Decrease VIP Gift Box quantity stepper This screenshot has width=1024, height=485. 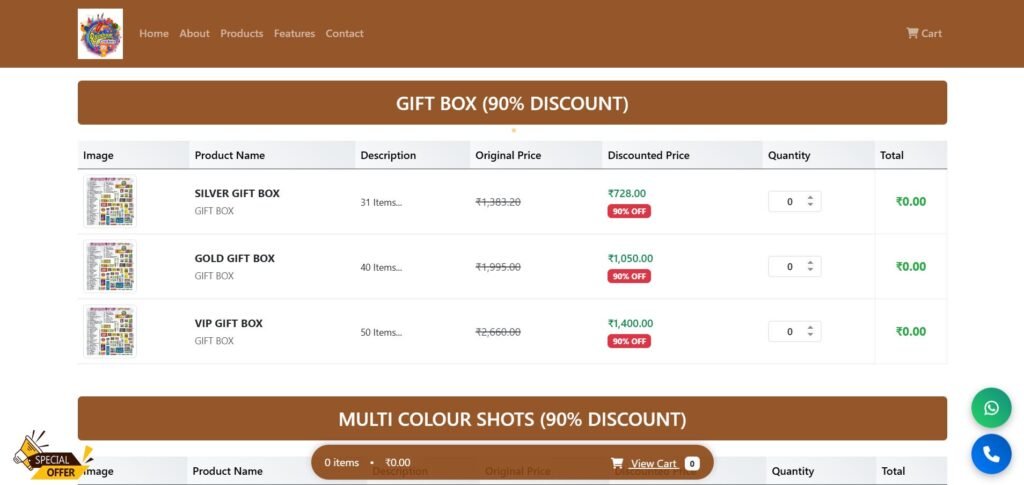[810, 336]
